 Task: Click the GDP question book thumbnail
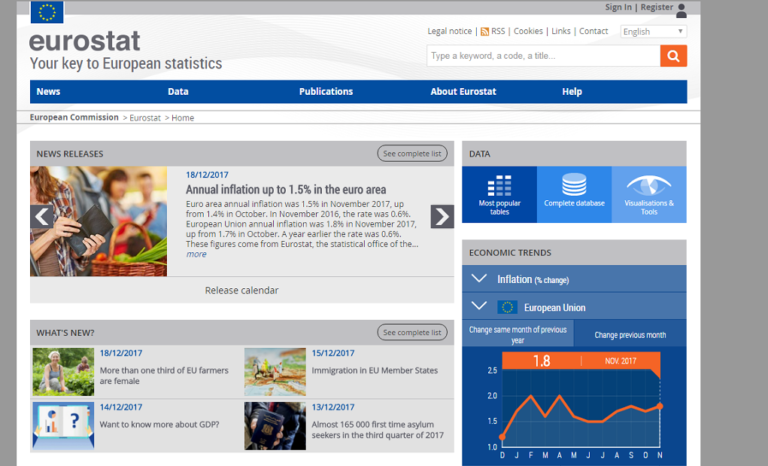(63, 426)
